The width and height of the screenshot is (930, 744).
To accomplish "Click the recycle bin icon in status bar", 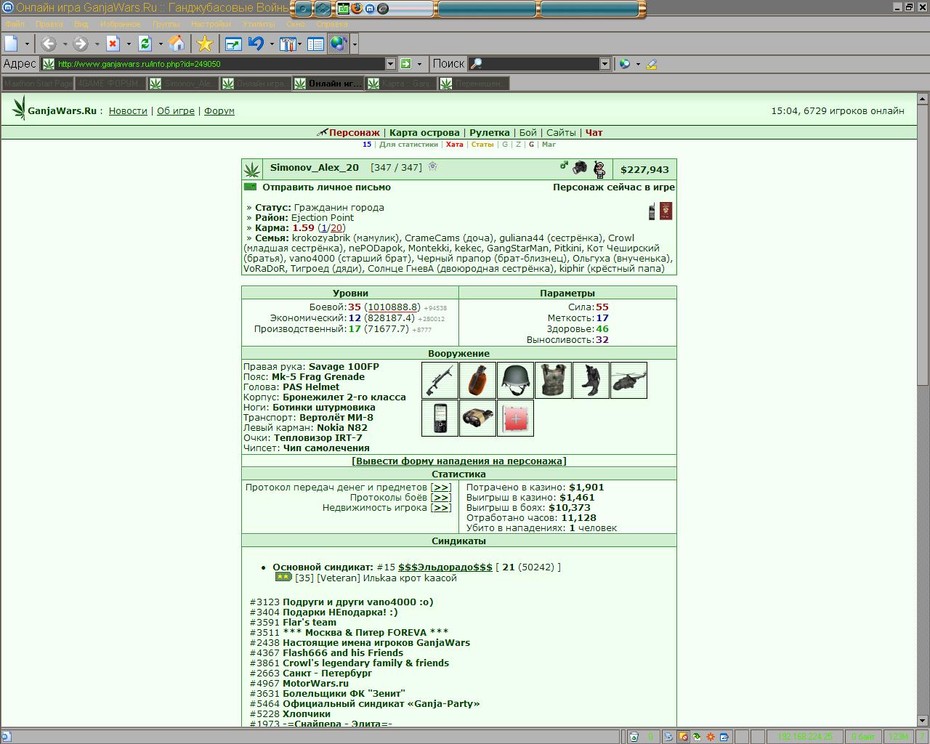I will (634, 737).
